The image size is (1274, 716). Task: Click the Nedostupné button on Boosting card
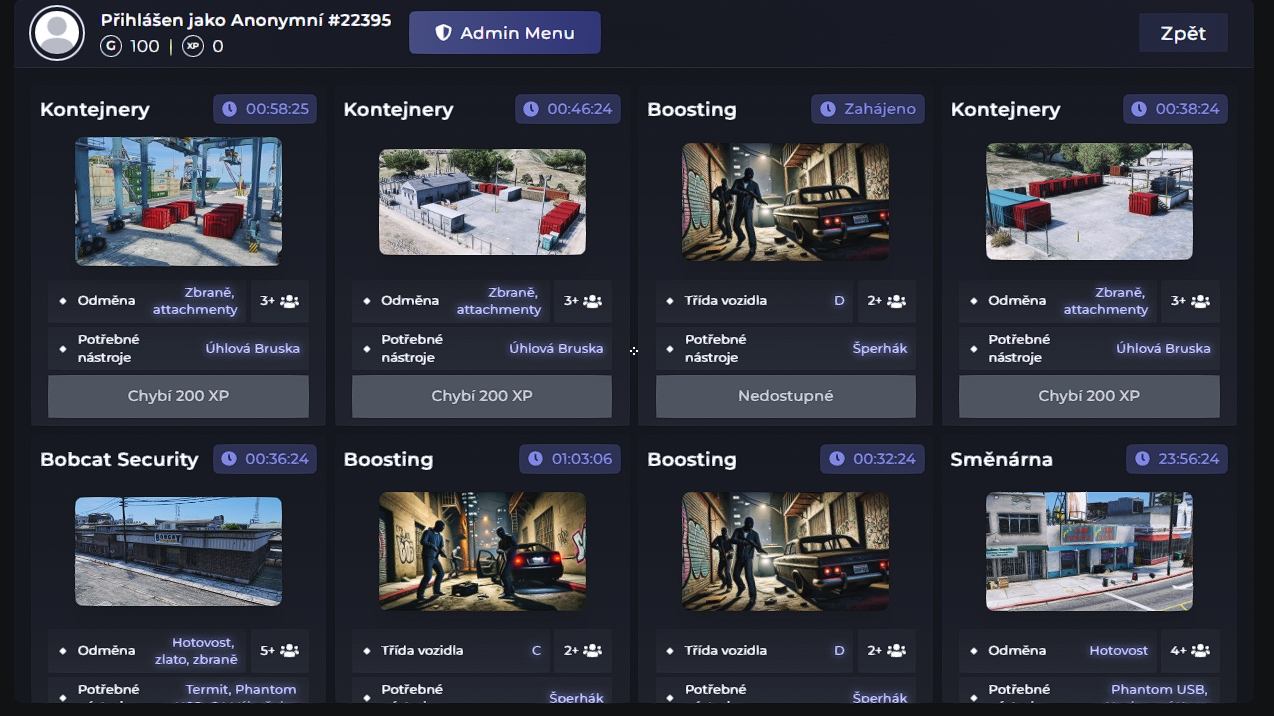[x=785, y=396]
